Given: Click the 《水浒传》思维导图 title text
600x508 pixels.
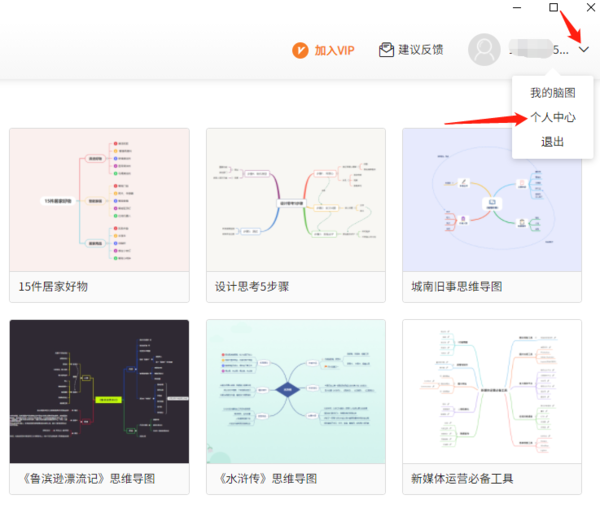Looking at the screenshot, I should coord(266,479).
